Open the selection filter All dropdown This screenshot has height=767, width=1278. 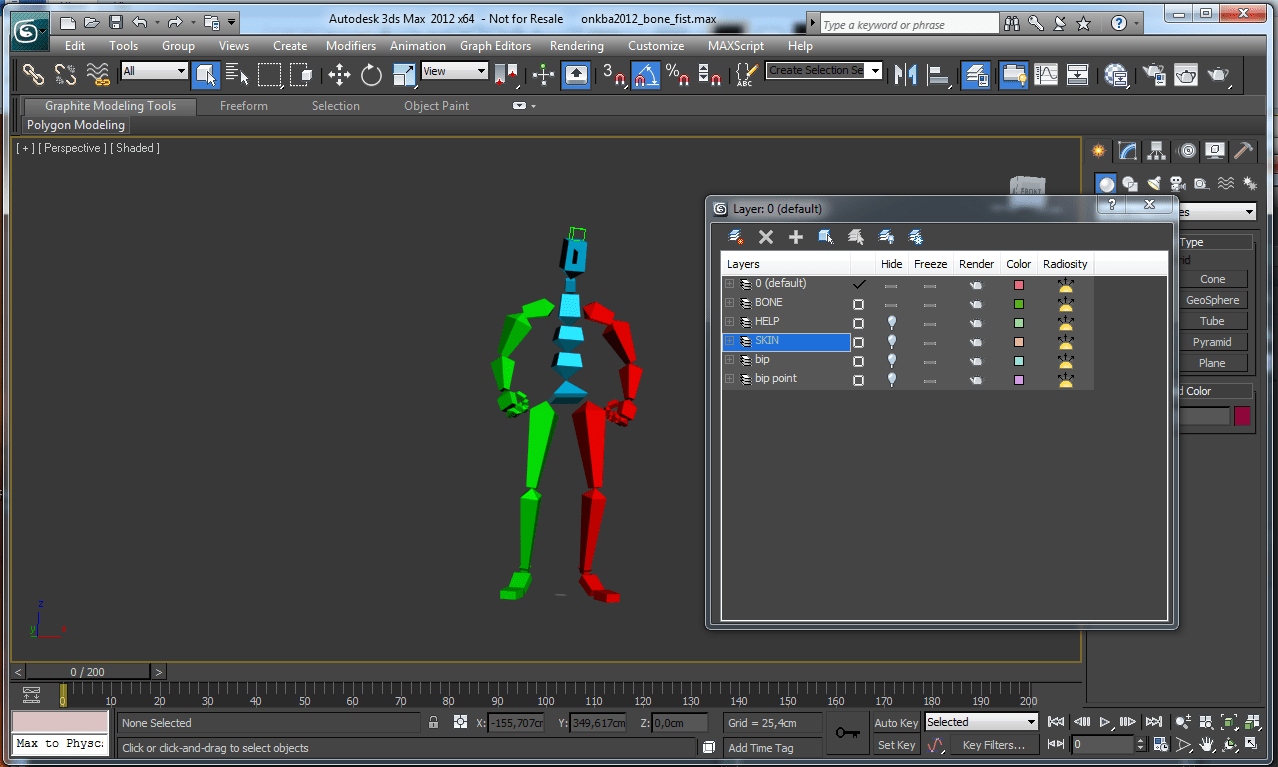point(154,71)
